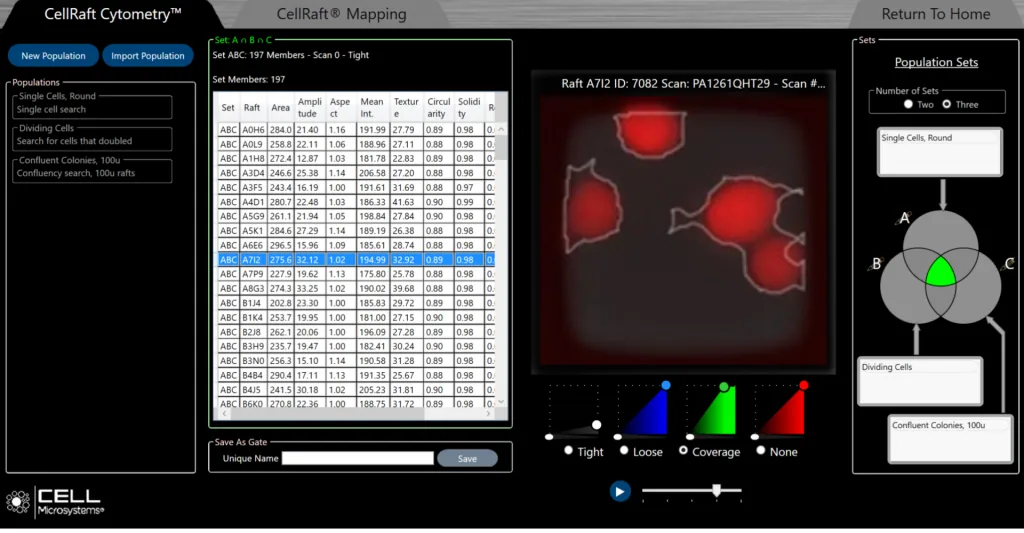This screenshot has width=1024, height=533.
Task: Select table row for raft A8G3
Action: (x=356, y=288)
